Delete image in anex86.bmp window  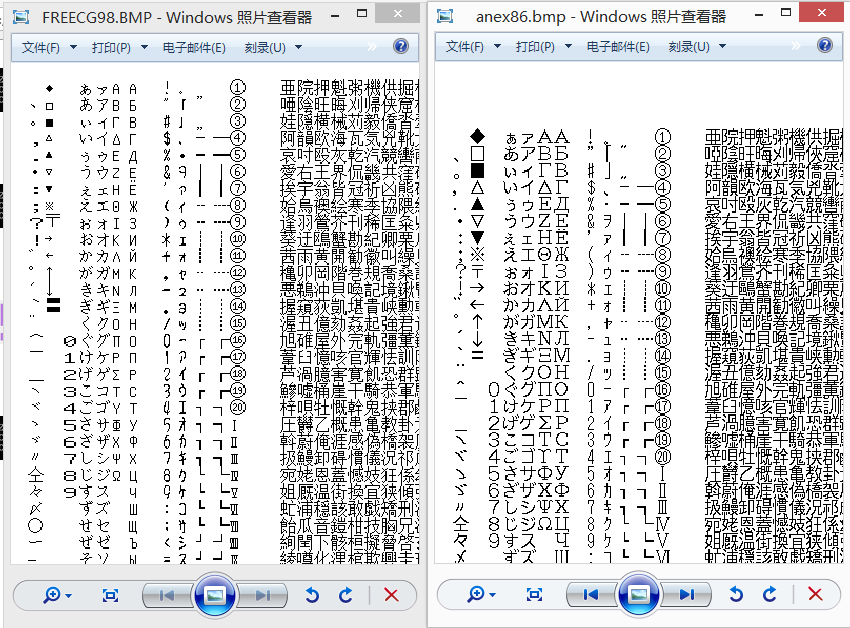[x=815, y=594]
